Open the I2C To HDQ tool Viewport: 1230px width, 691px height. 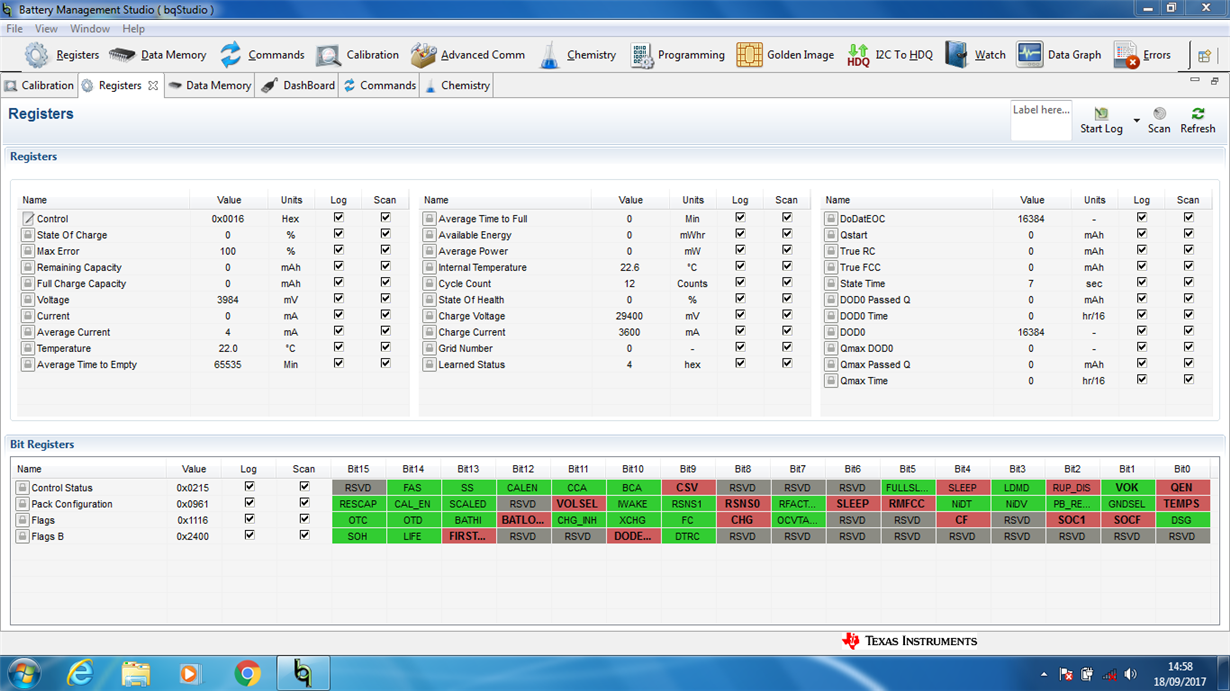(858, 55)
